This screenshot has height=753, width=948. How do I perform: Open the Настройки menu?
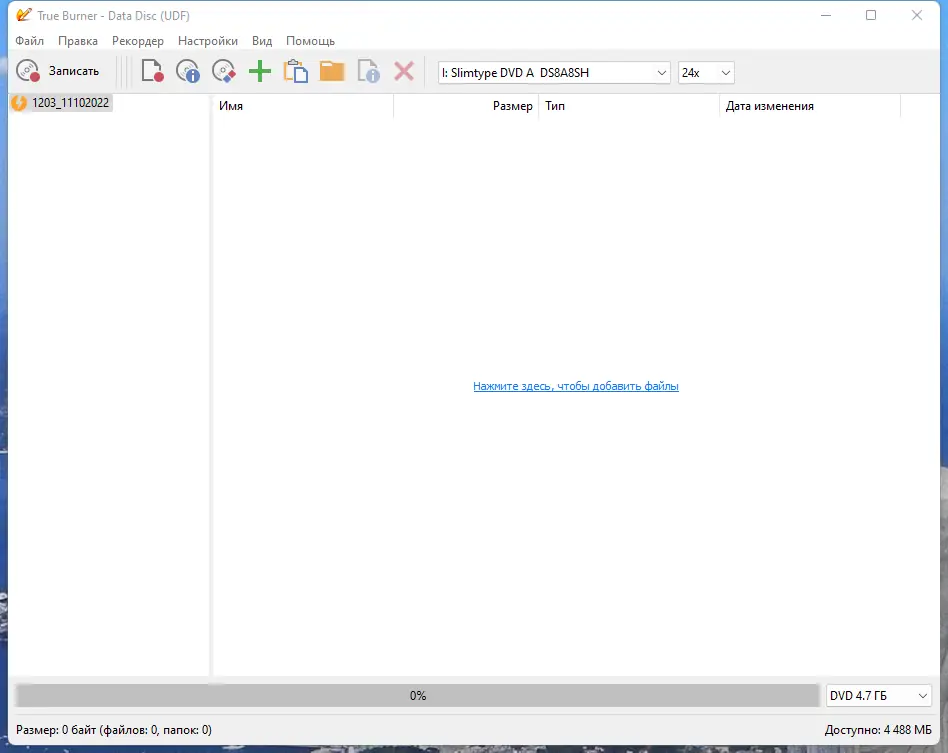[208, 41]
